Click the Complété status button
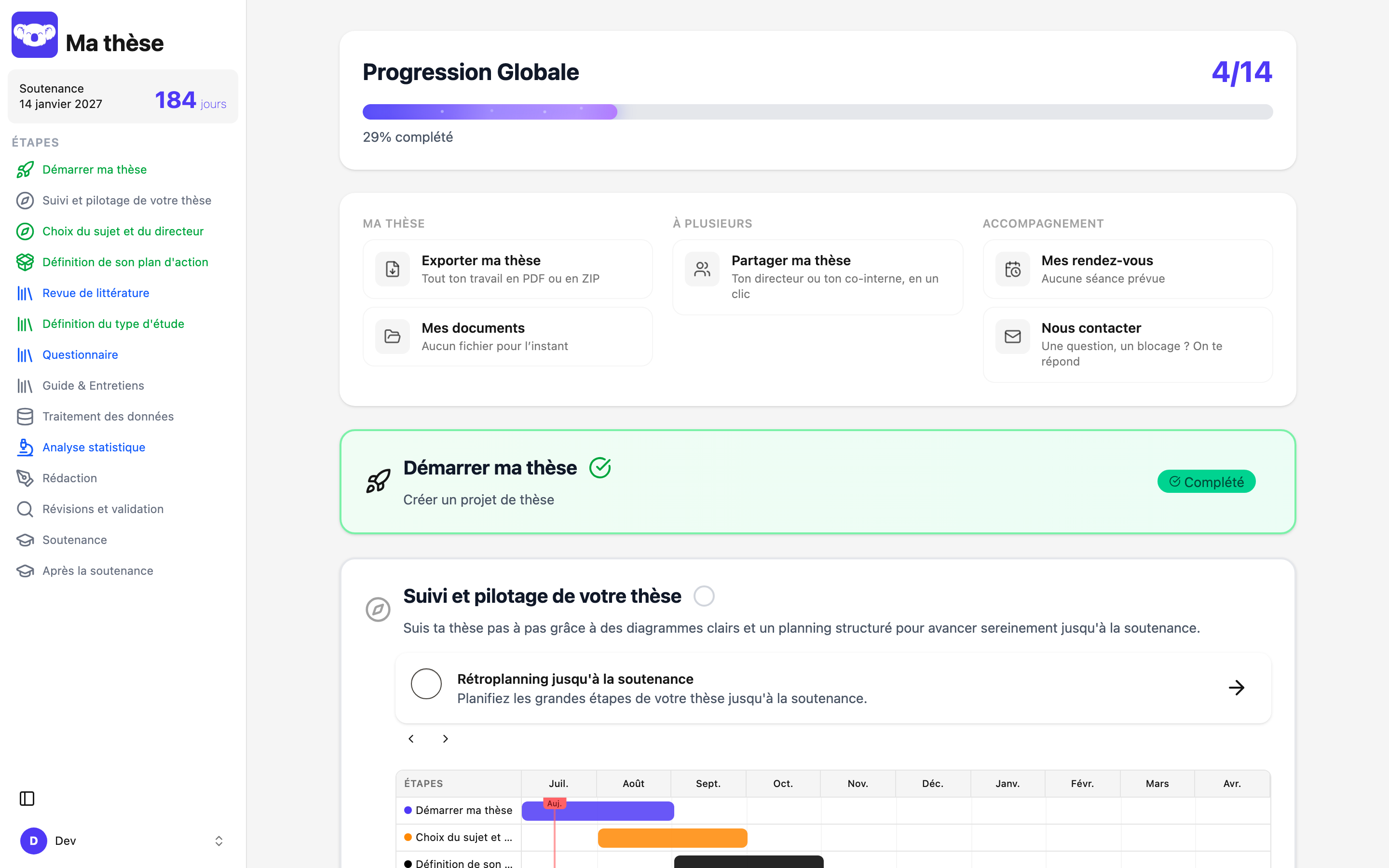This screenshot has height=868, width=1389. (x=1207, y=482)
